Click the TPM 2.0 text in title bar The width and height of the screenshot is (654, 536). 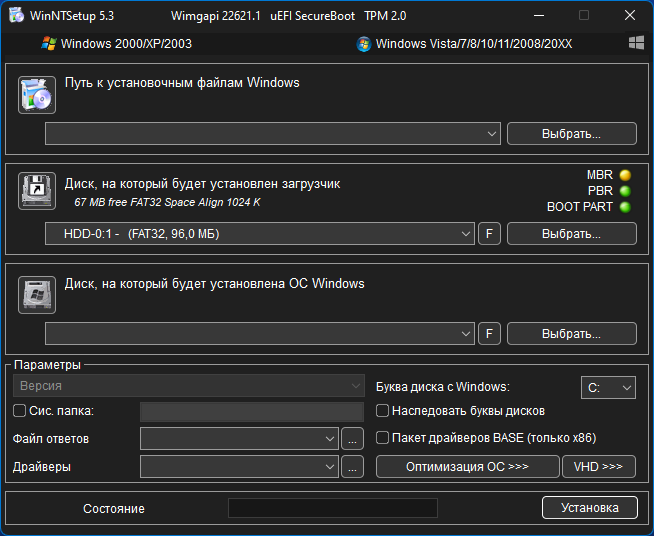(x=385, y=16)
